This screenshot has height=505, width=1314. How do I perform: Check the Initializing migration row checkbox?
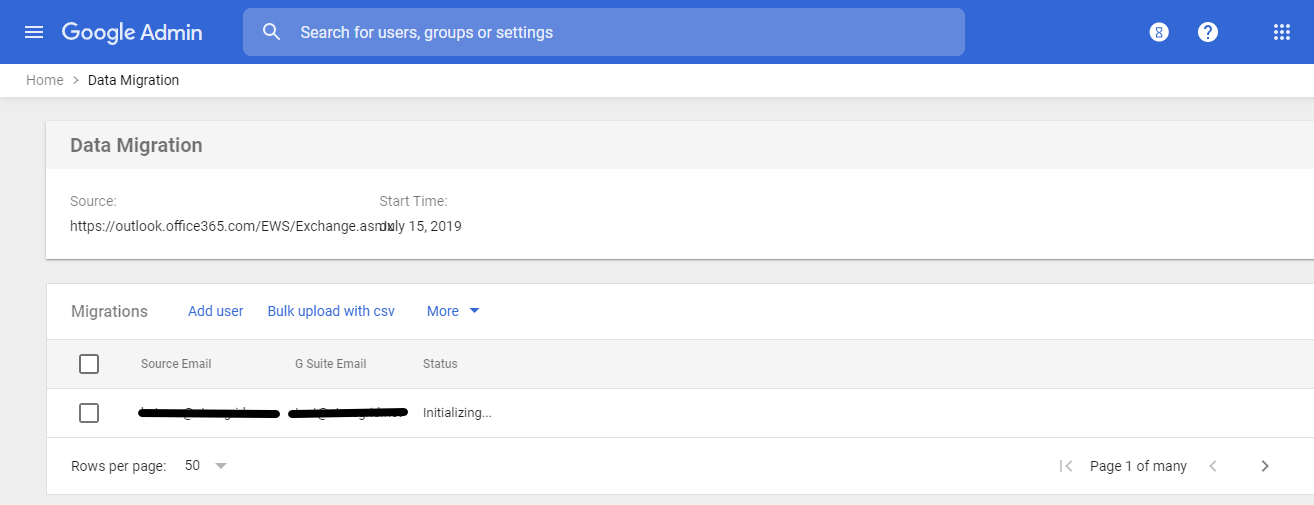tap(89, 412)
